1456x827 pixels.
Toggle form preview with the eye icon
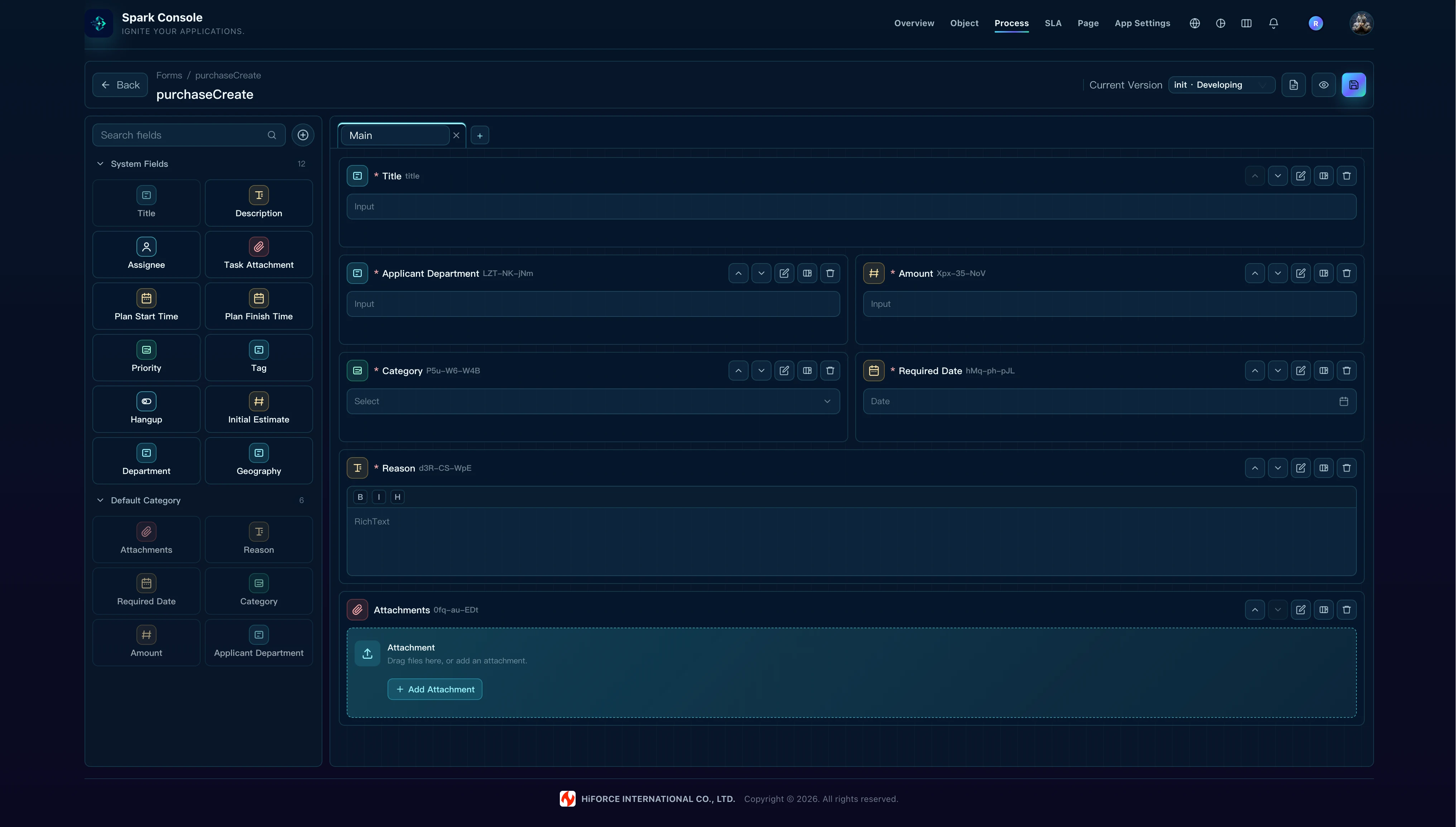pos(1323,85)
